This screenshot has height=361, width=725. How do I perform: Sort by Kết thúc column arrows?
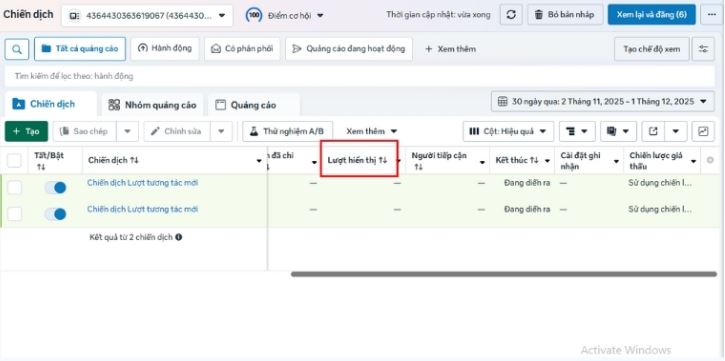535,160
